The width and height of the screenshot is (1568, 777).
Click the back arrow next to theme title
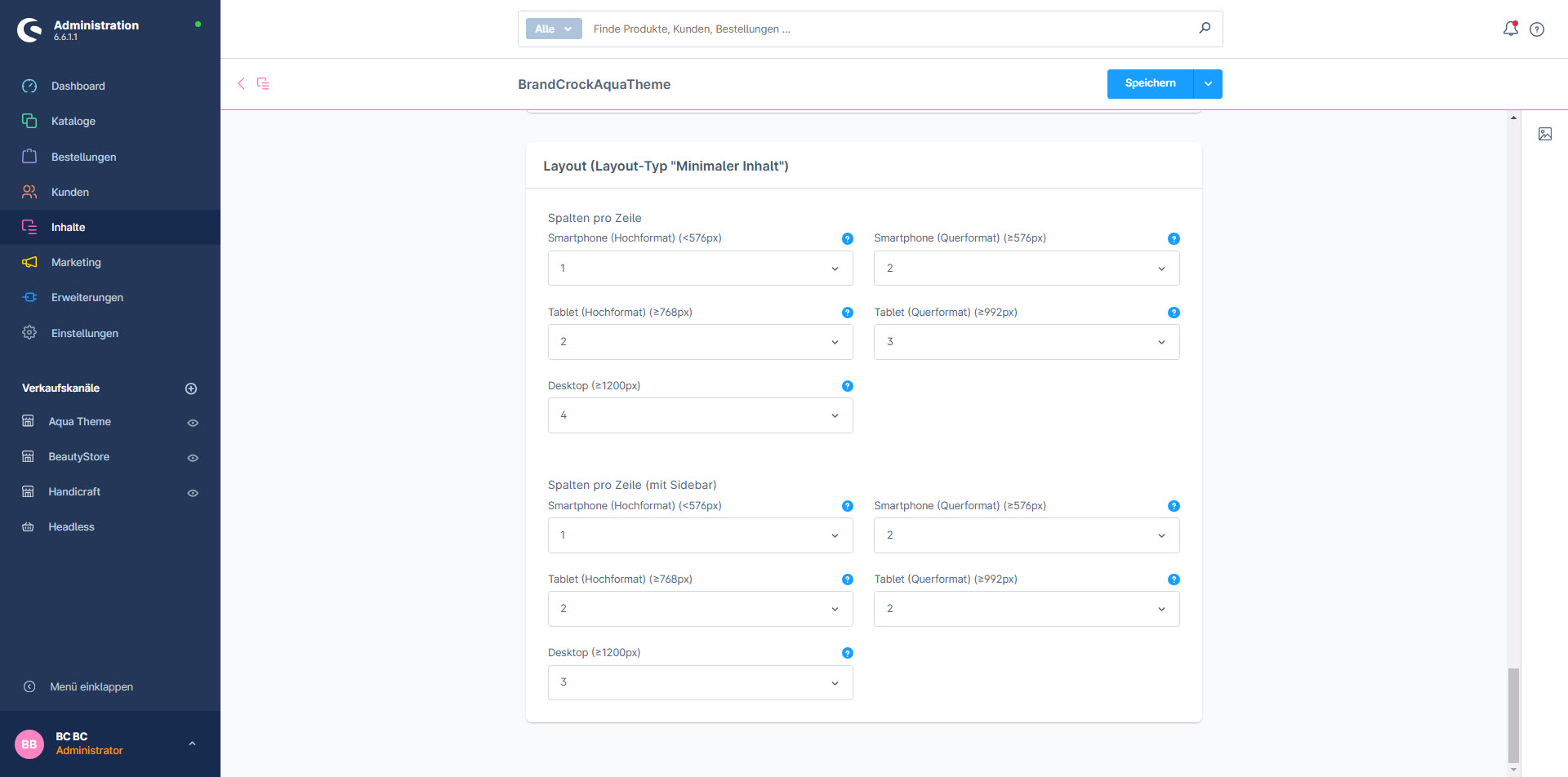241,83
